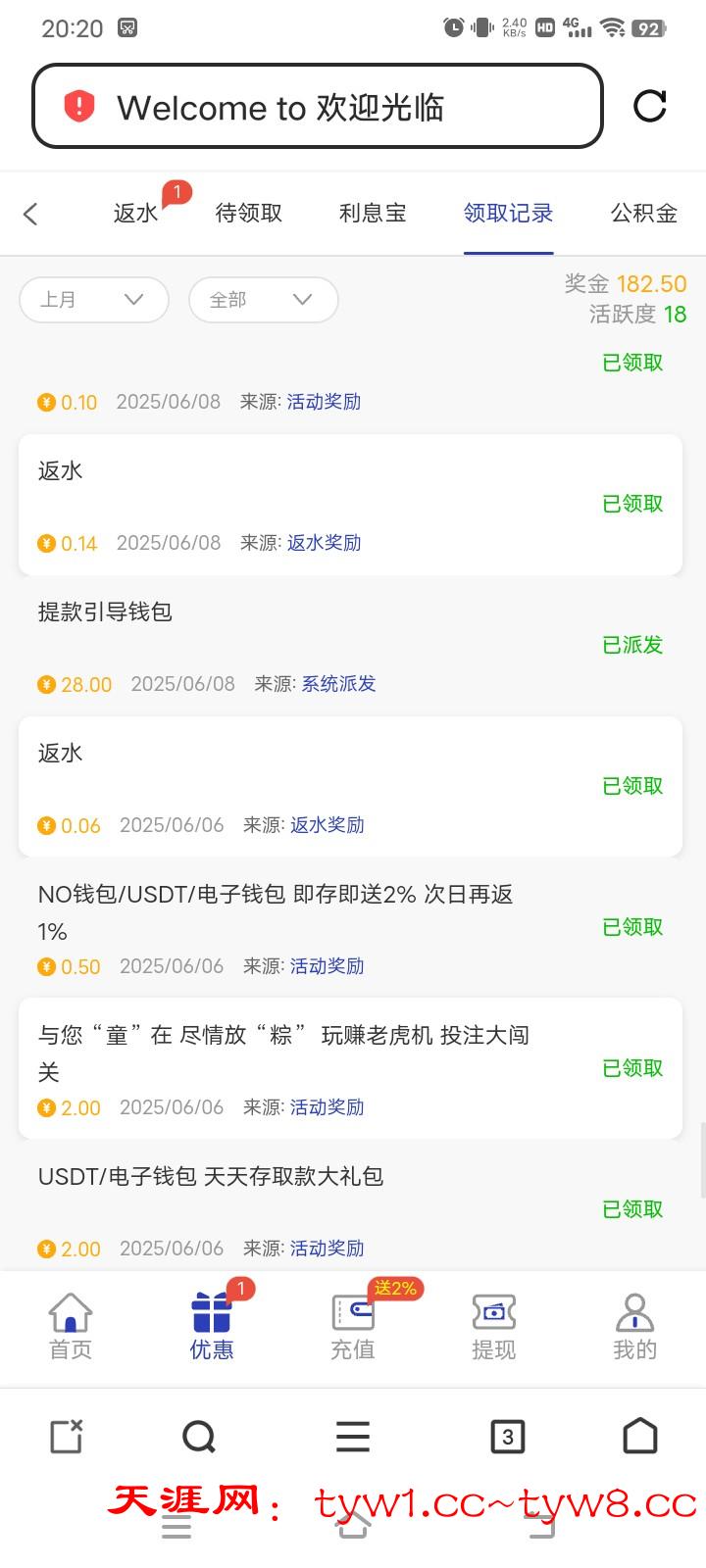Switch to the 利息宝 tab
Image resolution: width=706 pixels, height=1568 pixels.
tap(373, 214)
